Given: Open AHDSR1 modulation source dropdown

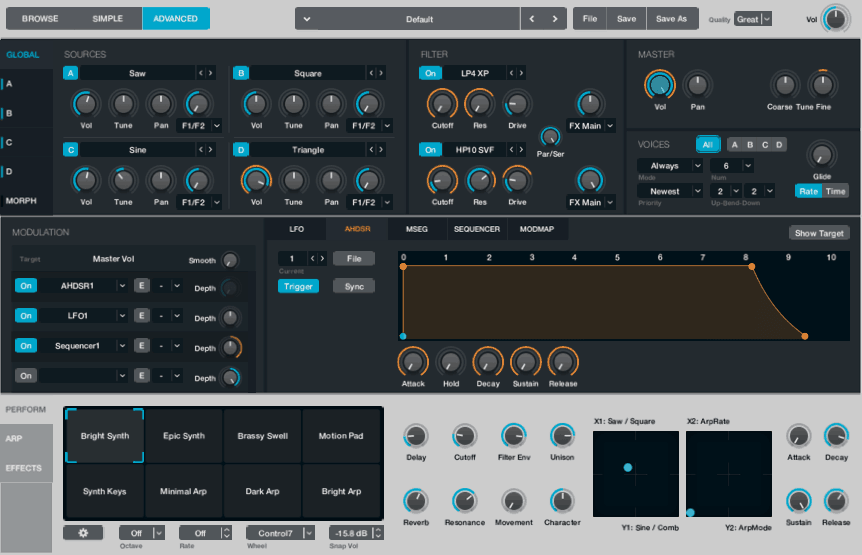Looking at the screenshot, I should pyautogui.click(x=122, y=286).
